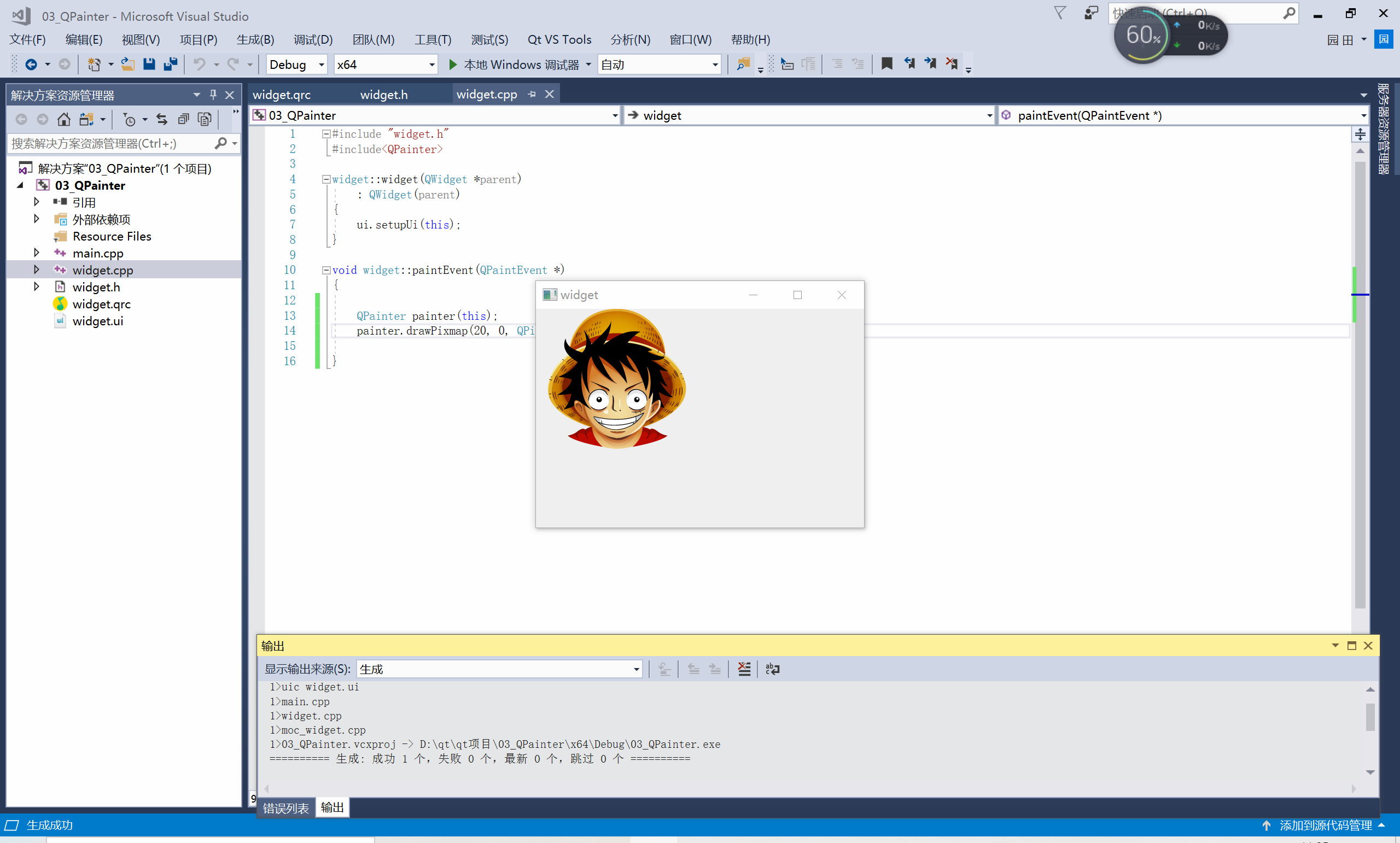Click the Home icon in Solution Explorer
The height and width of the screenshot is (843, 1400).
[x=63, y=119]
